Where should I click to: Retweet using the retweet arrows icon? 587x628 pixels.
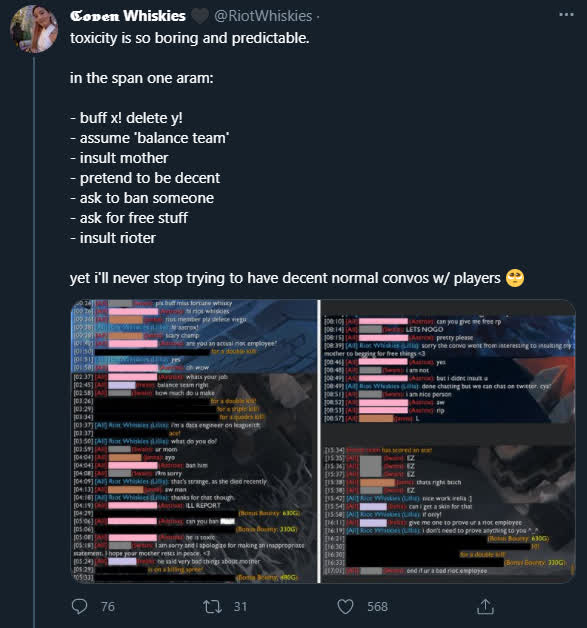click(x=212, y=606)
